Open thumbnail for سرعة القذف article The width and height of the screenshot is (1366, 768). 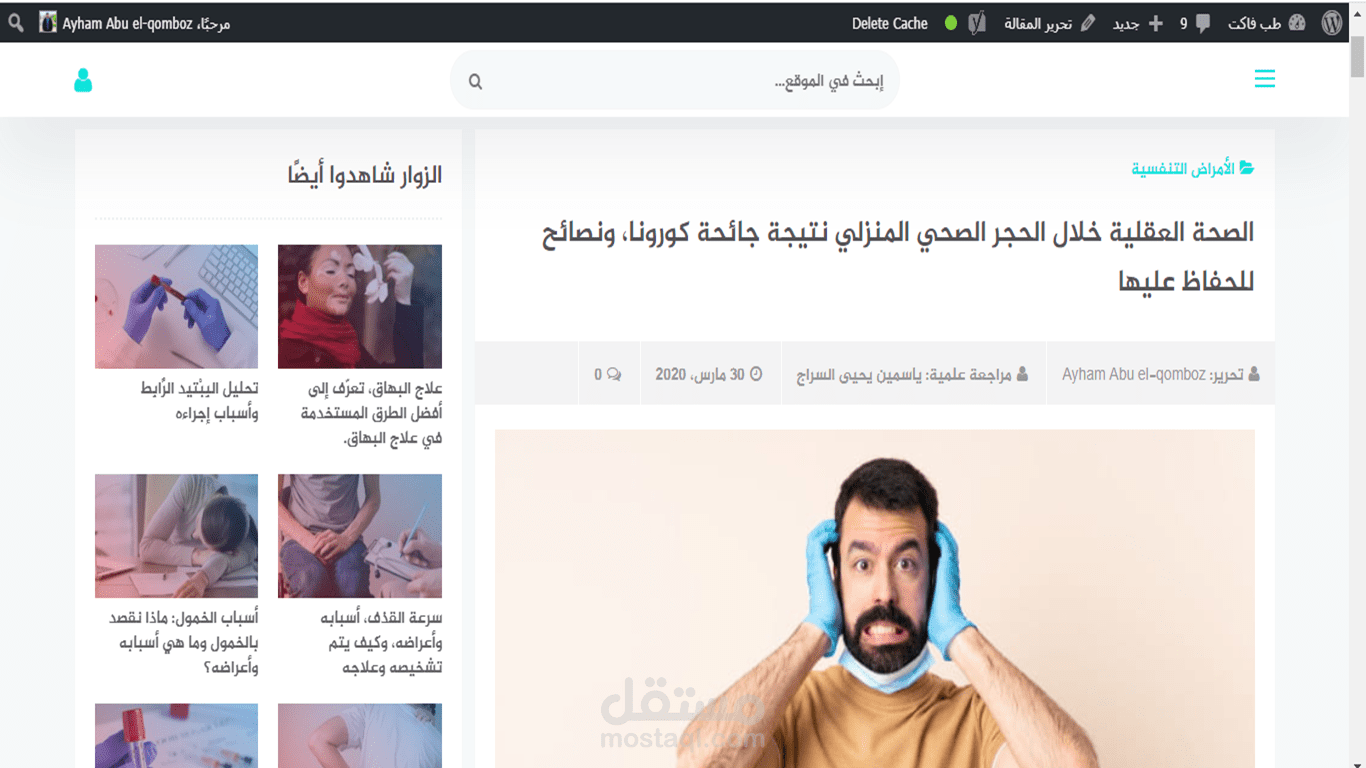pyautogui.click(x=360, y=536)
